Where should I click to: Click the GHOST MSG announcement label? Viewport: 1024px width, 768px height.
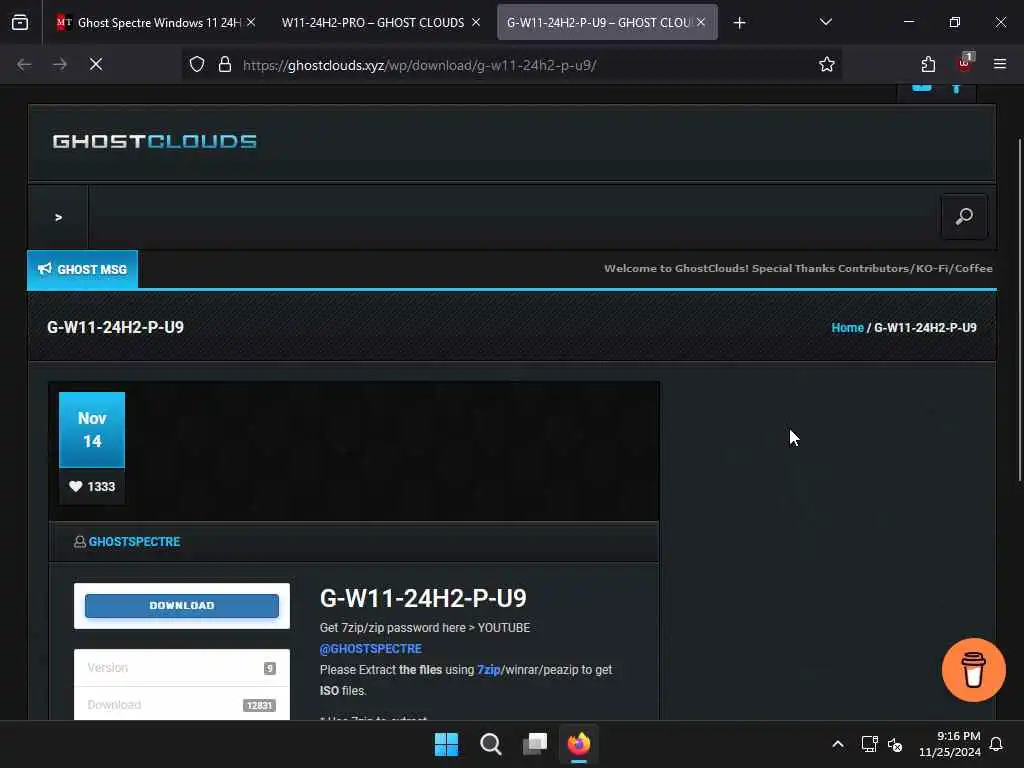[82, 269]
